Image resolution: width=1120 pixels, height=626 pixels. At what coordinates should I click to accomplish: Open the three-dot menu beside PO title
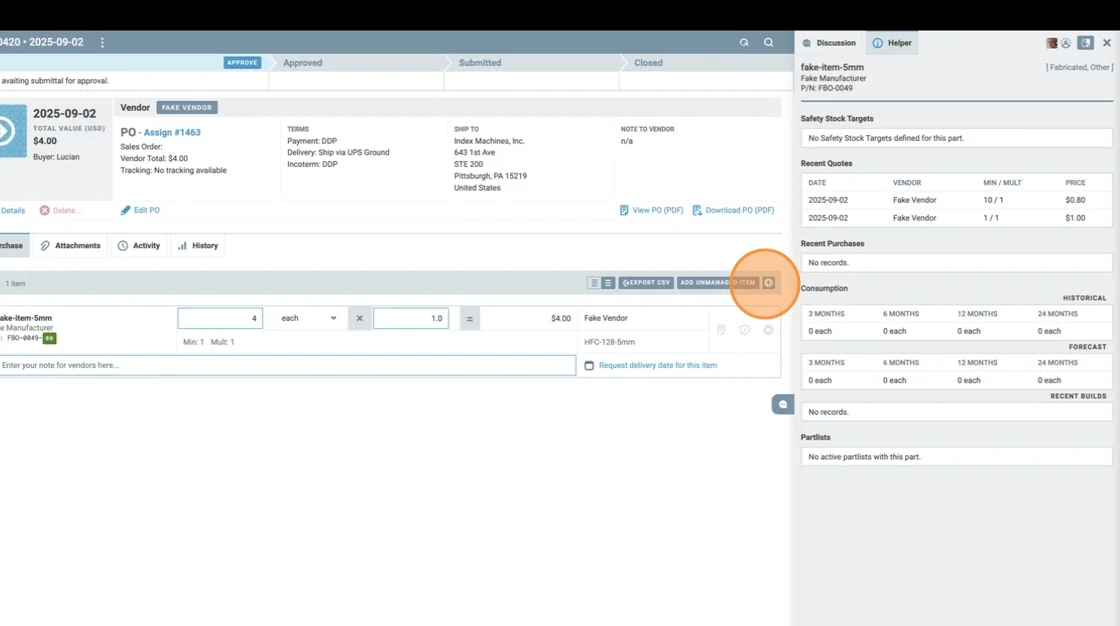tap(102, 43)
